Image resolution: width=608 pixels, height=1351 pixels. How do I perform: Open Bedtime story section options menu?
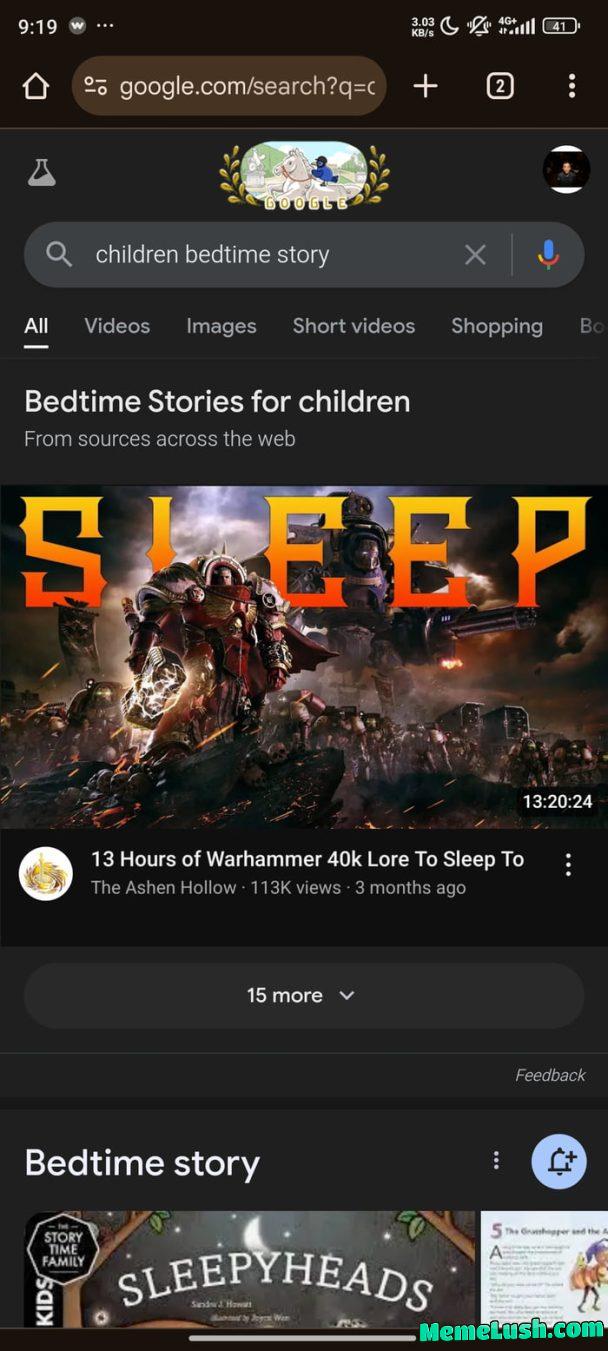coord(496,1160)
